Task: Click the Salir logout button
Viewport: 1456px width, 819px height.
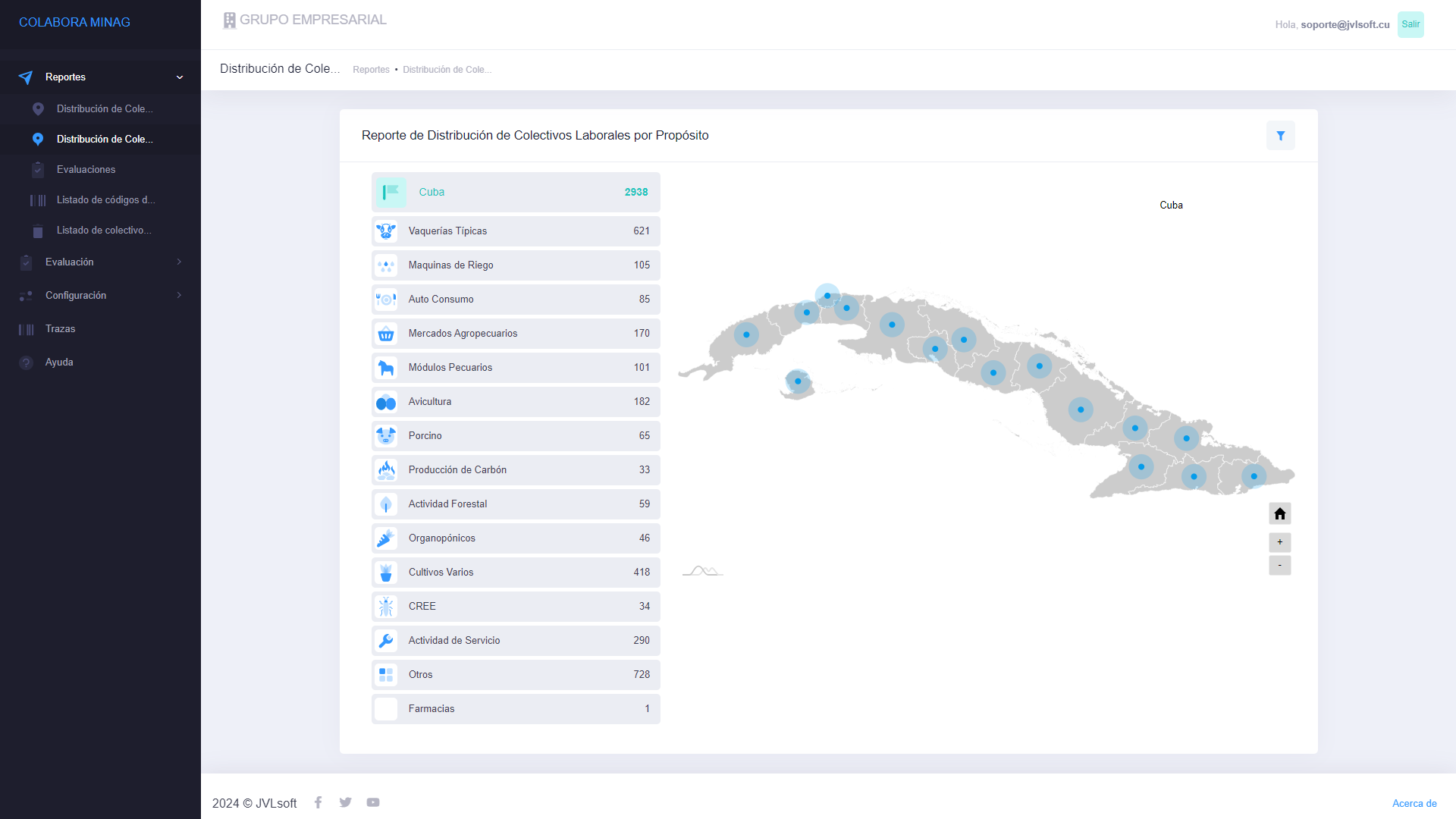Action: tap(1410, 24)
